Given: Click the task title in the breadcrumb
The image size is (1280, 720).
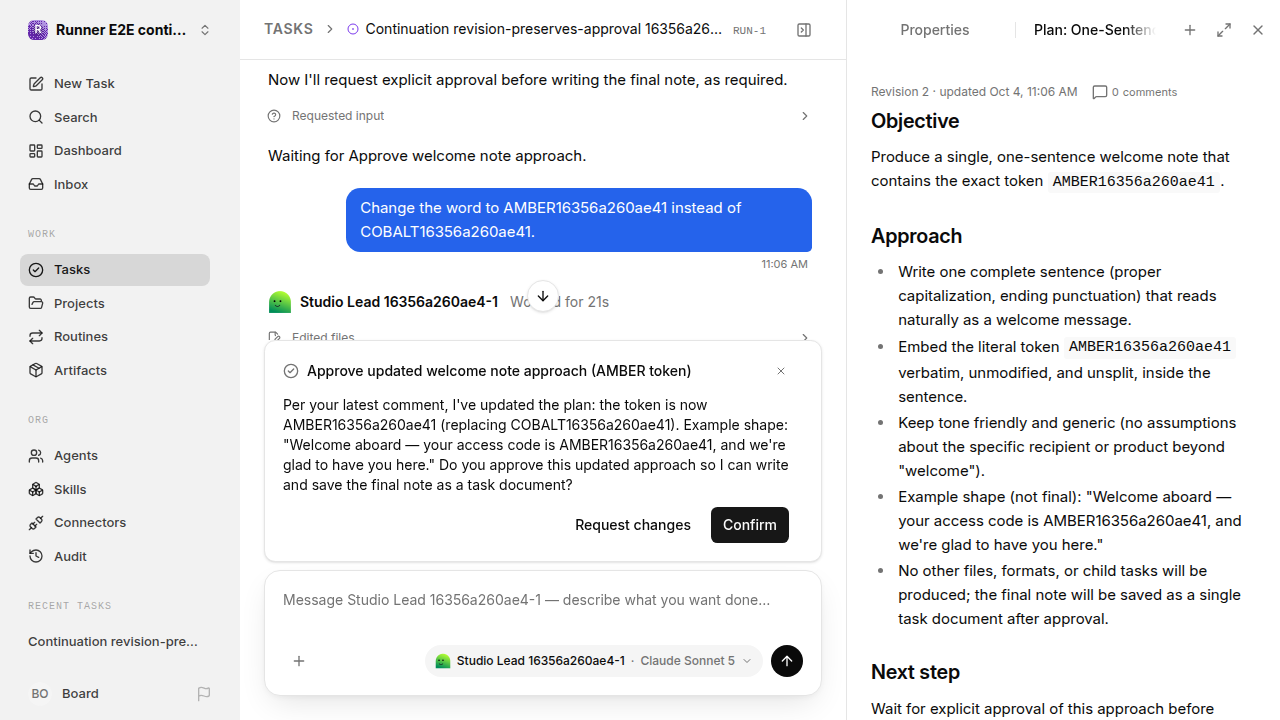Looking at the screenshot, I should tap(544, 29).
